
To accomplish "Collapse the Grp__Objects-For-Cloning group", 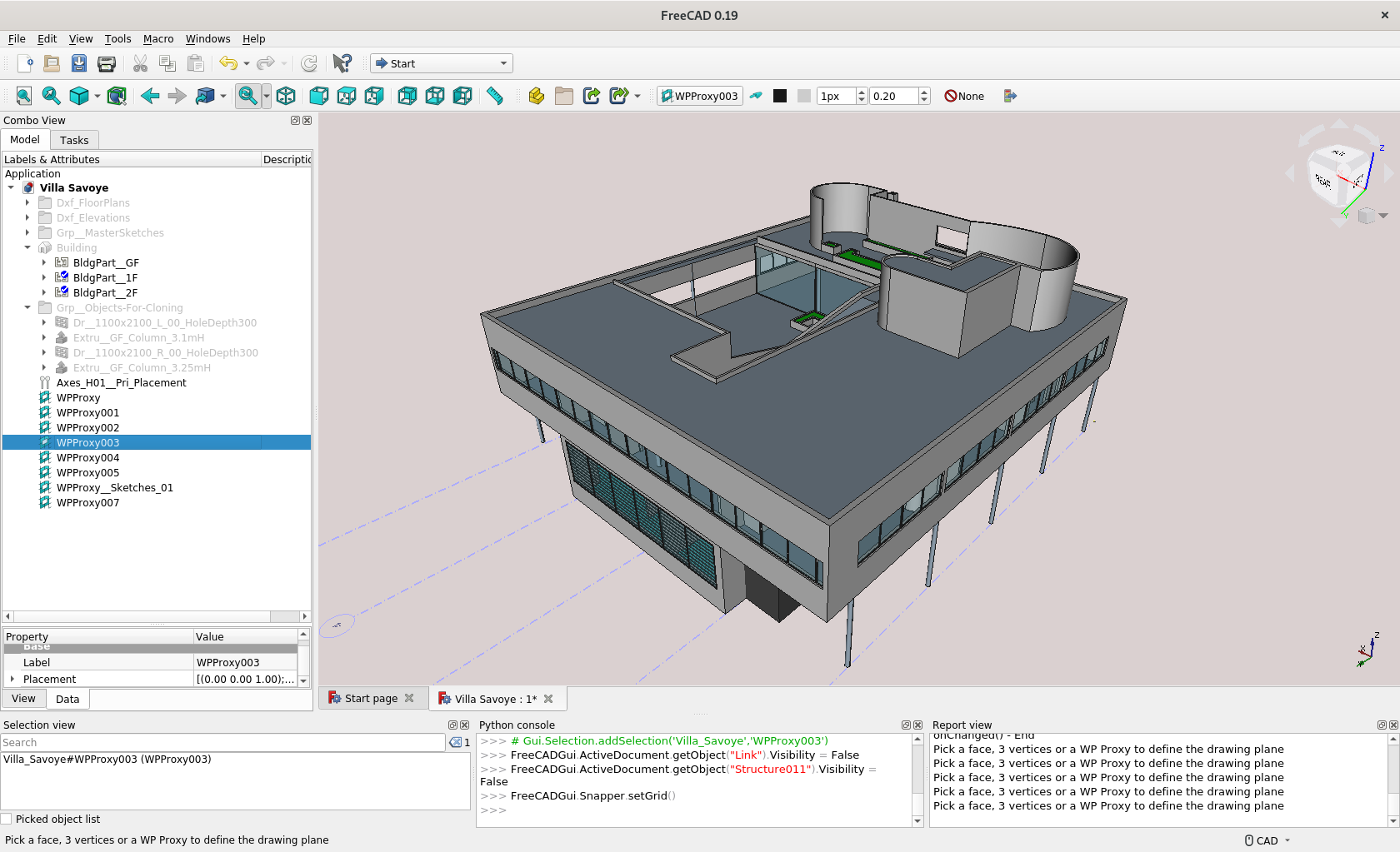I will pyautogui.click(x=27, y=307).
